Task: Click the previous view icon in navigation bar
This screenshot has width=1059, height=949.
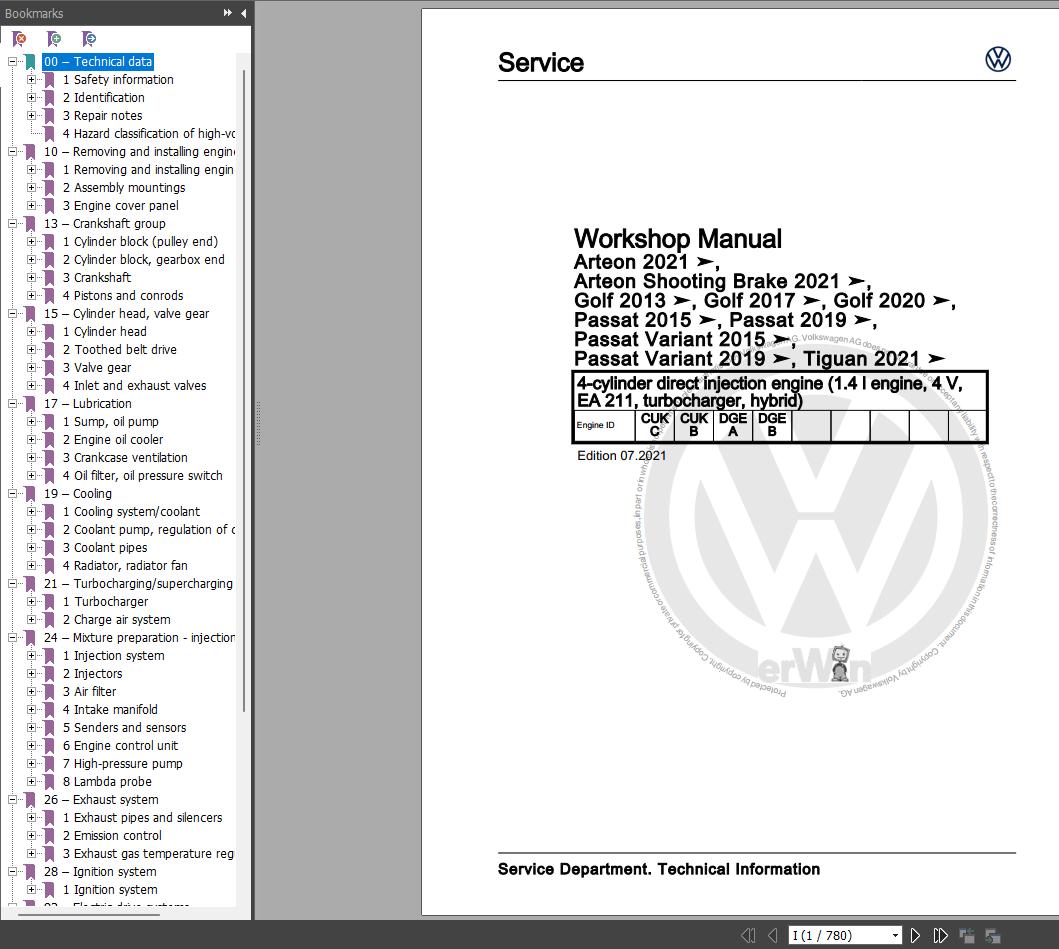Action: pos(967,935)
